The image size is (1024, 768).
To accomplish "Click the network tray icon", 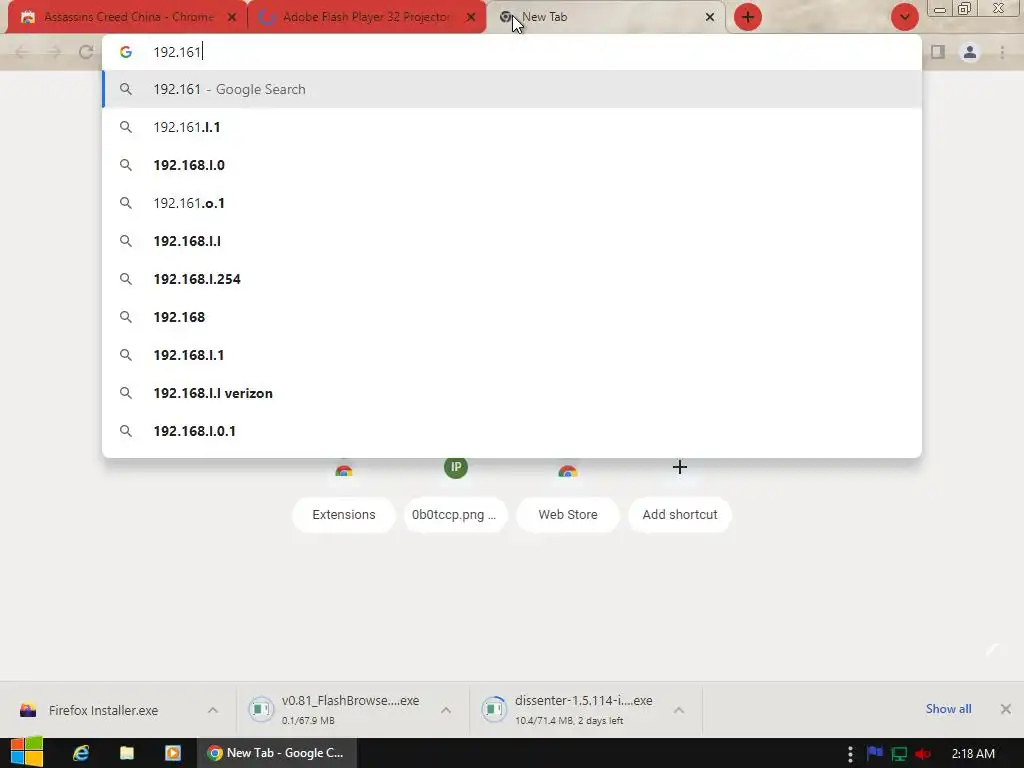I will [899, 754].
